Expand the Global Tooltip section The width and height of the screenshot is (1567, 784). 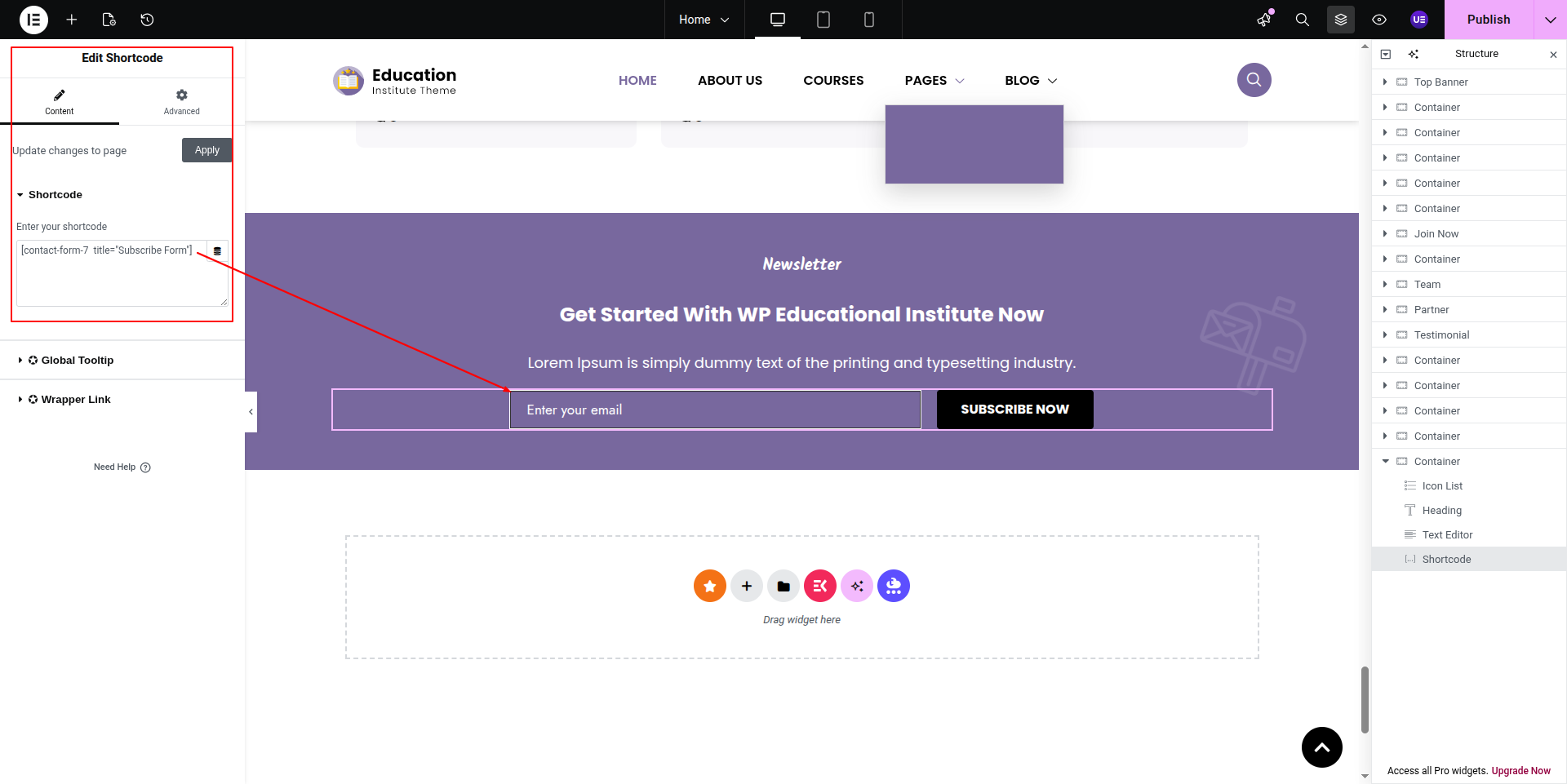click(77, 361)
